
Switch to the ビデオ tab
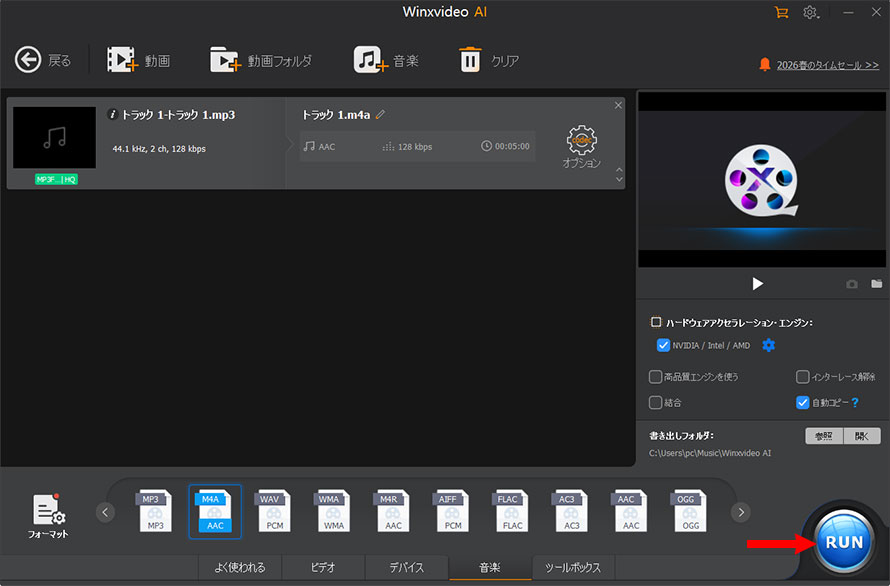pos(323,568)
